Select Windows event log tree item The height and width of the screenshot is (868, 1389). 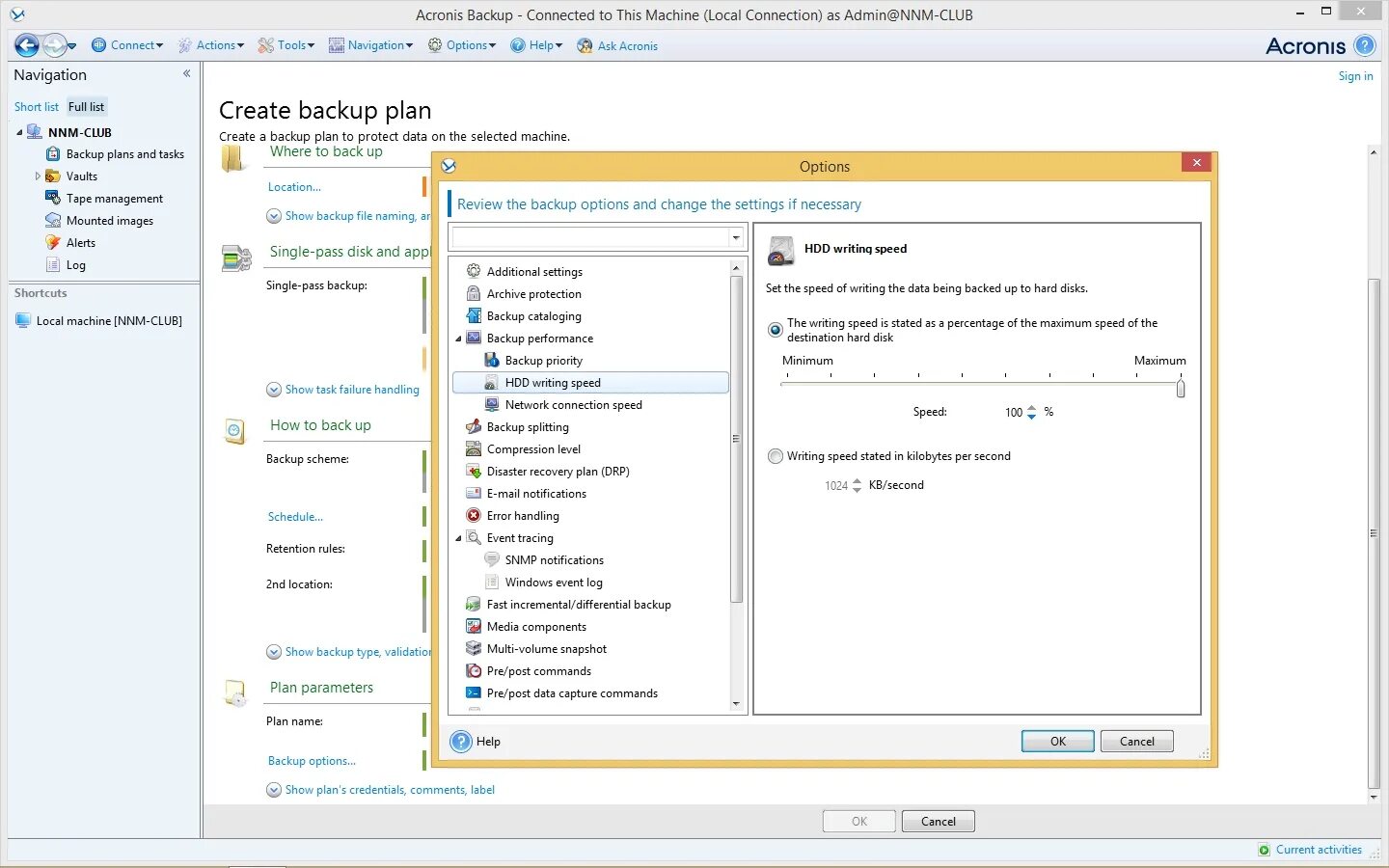[x=554, y=583]
